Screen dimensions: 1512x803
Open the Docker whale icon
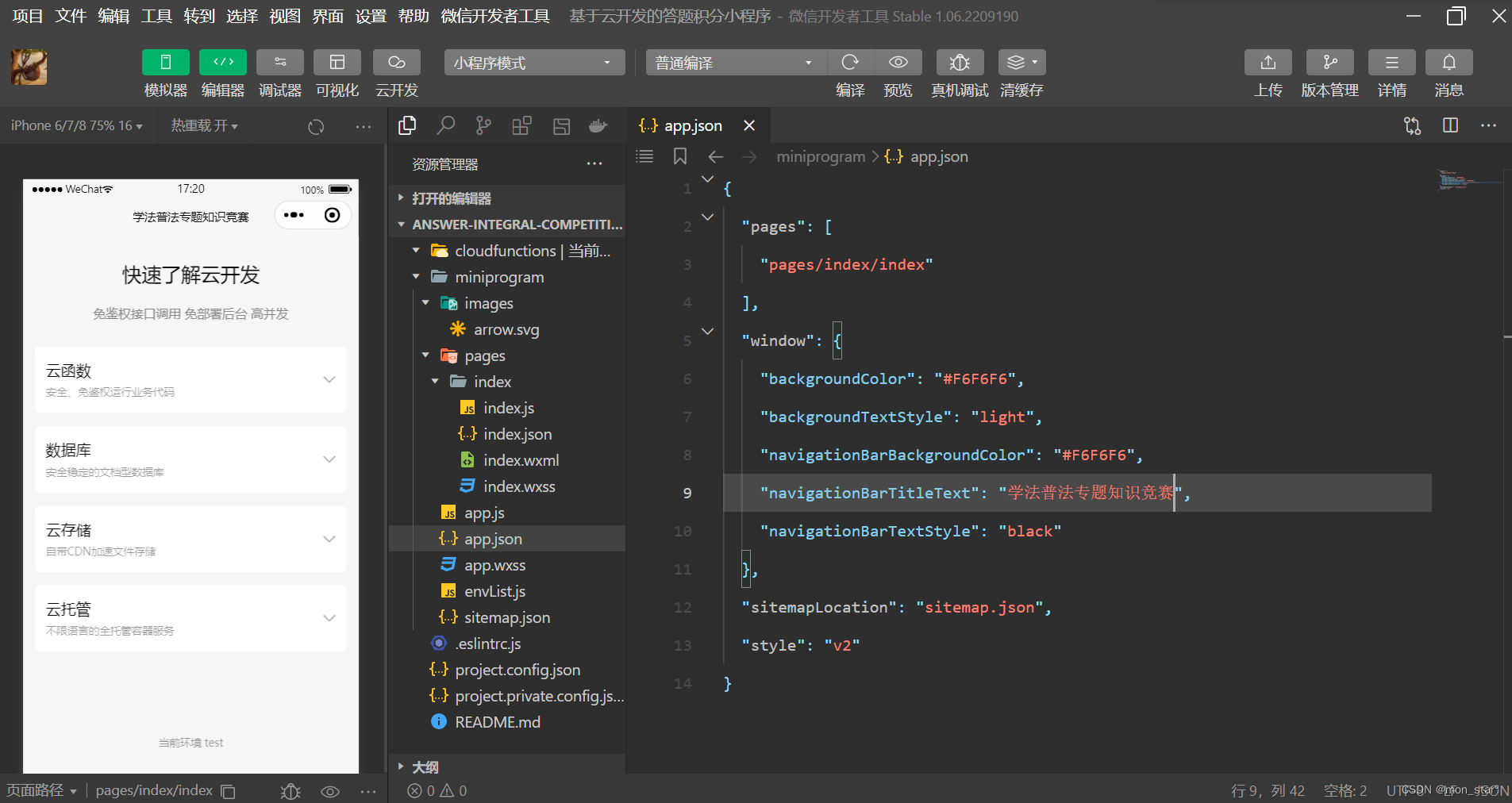point(598,125)
